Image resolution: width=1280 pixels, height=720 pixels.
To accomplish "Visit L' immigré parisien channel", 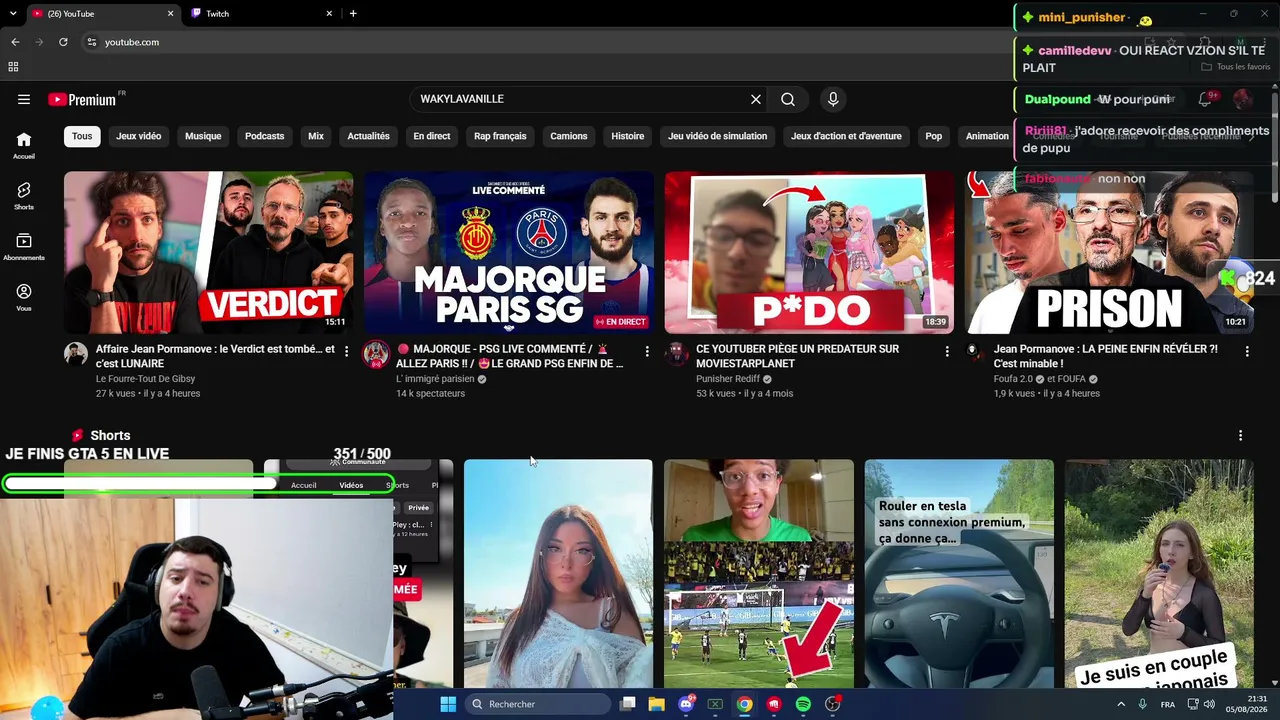I will (x=435, y=379).
